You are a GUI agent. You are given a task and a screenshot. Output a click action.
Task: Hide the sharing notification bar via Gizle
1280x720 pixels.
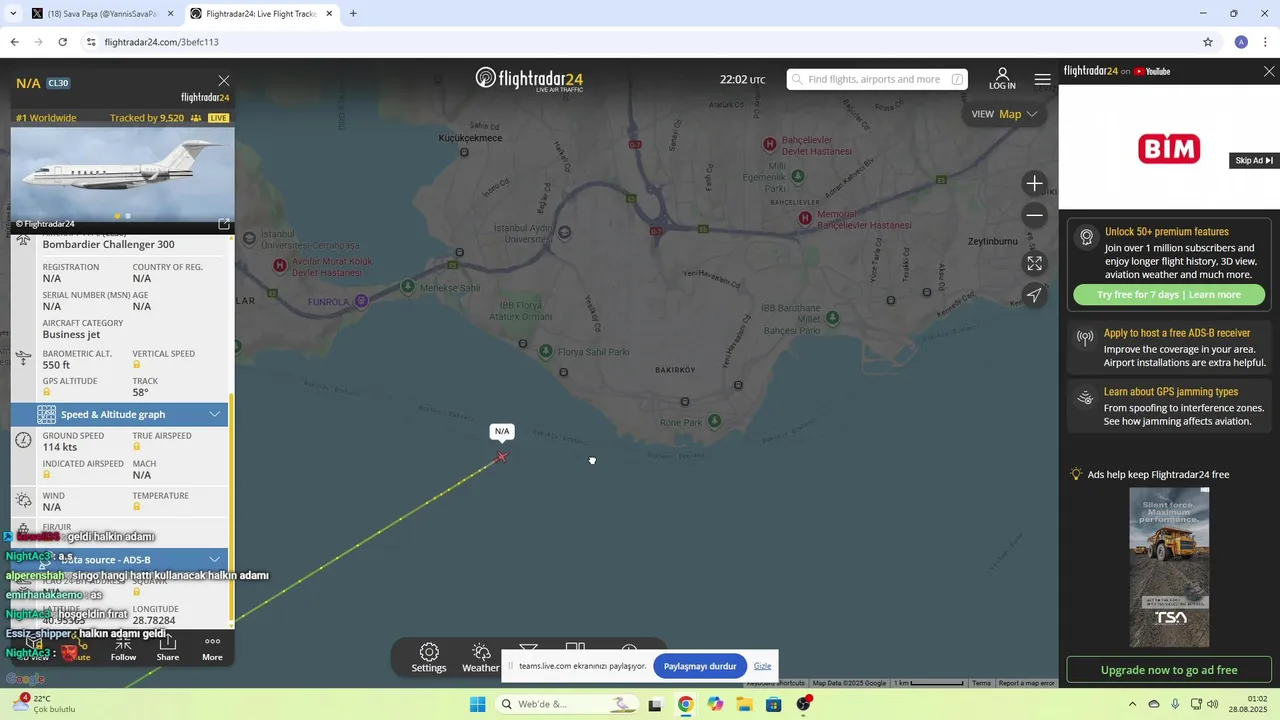[762, 666]
